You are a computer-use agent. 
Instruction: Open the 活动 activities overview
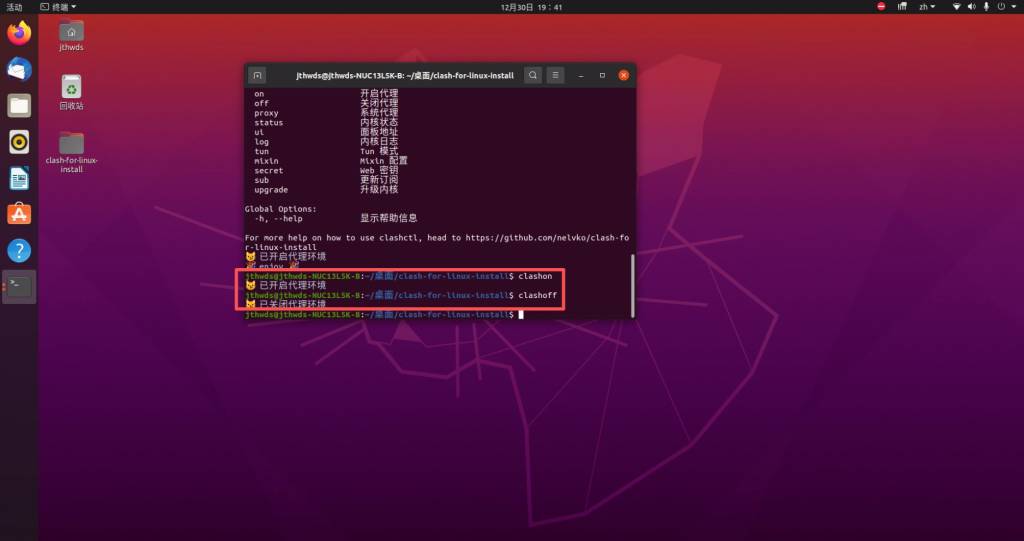tap(14, 7)
